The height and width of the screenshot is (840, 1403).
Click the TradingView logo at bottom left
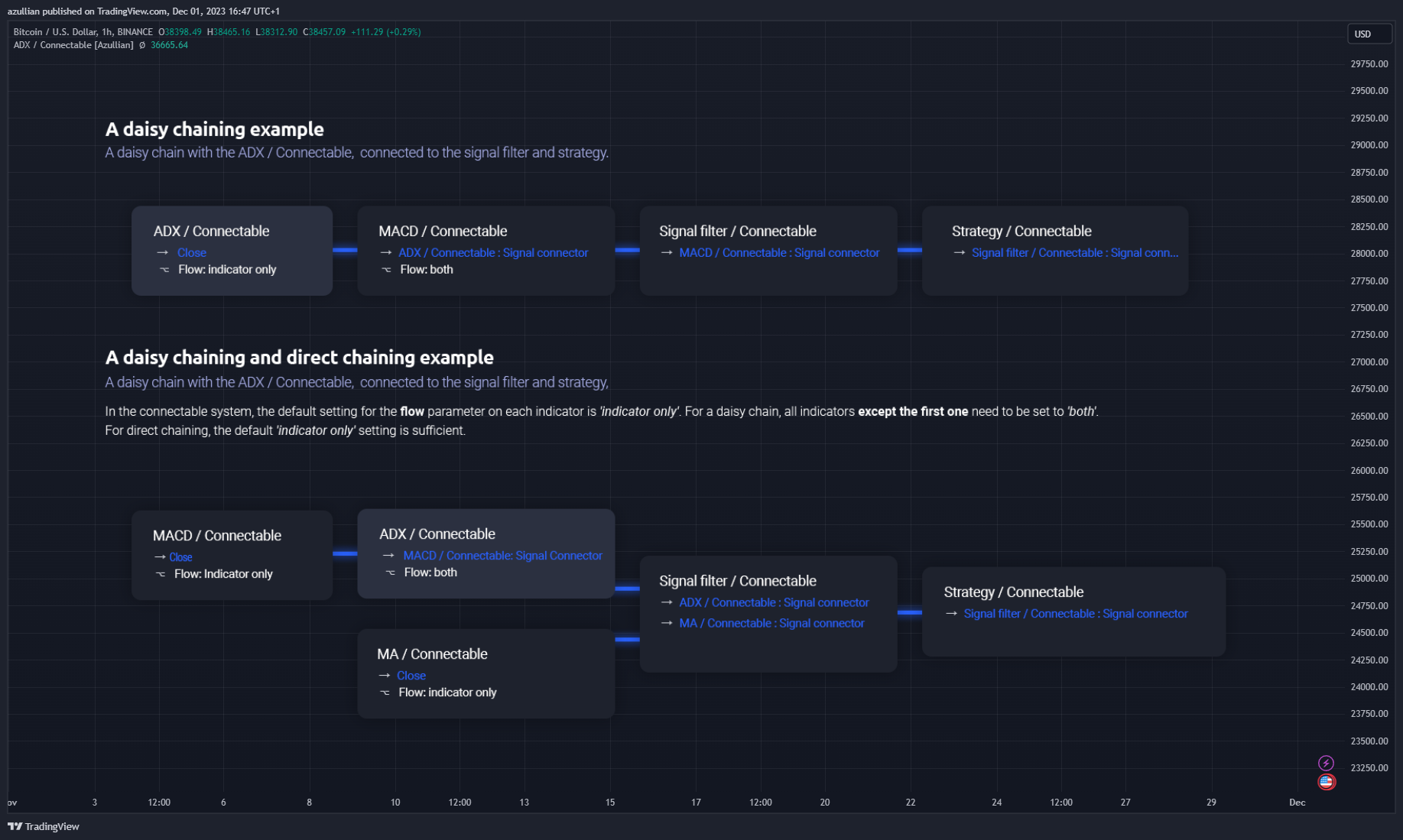coord(44,826)
